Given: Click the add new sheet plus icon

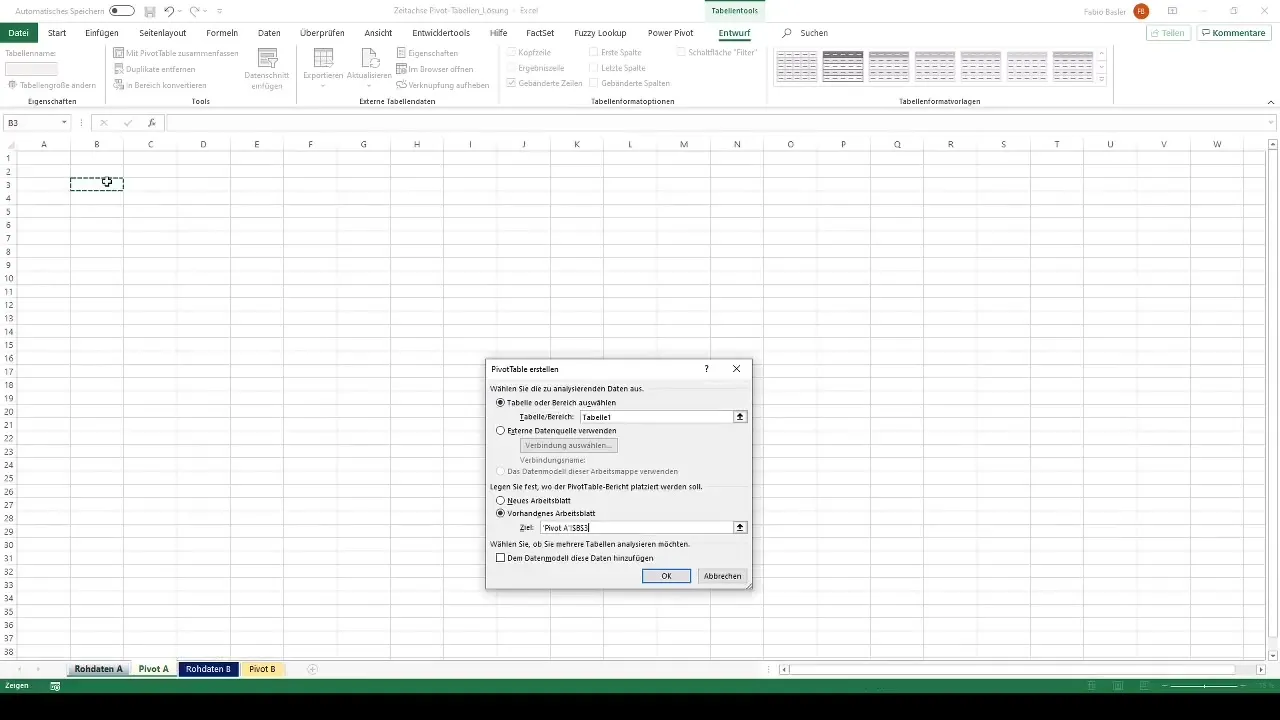Looking at the screenshot, I should pos(312,669).
